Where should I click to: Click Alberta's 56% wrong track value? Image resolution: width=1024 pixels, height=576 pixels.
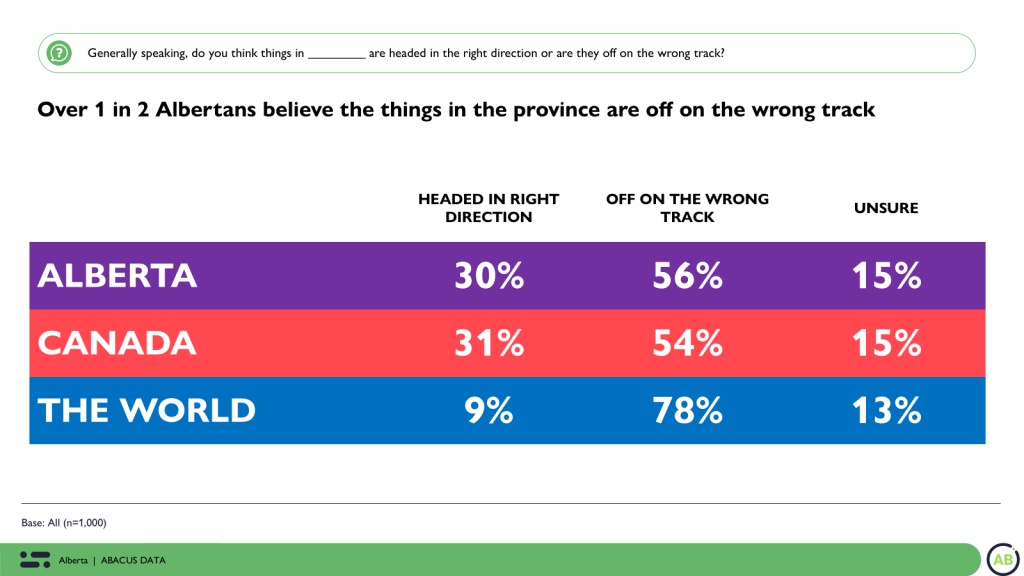pos(687,276)
